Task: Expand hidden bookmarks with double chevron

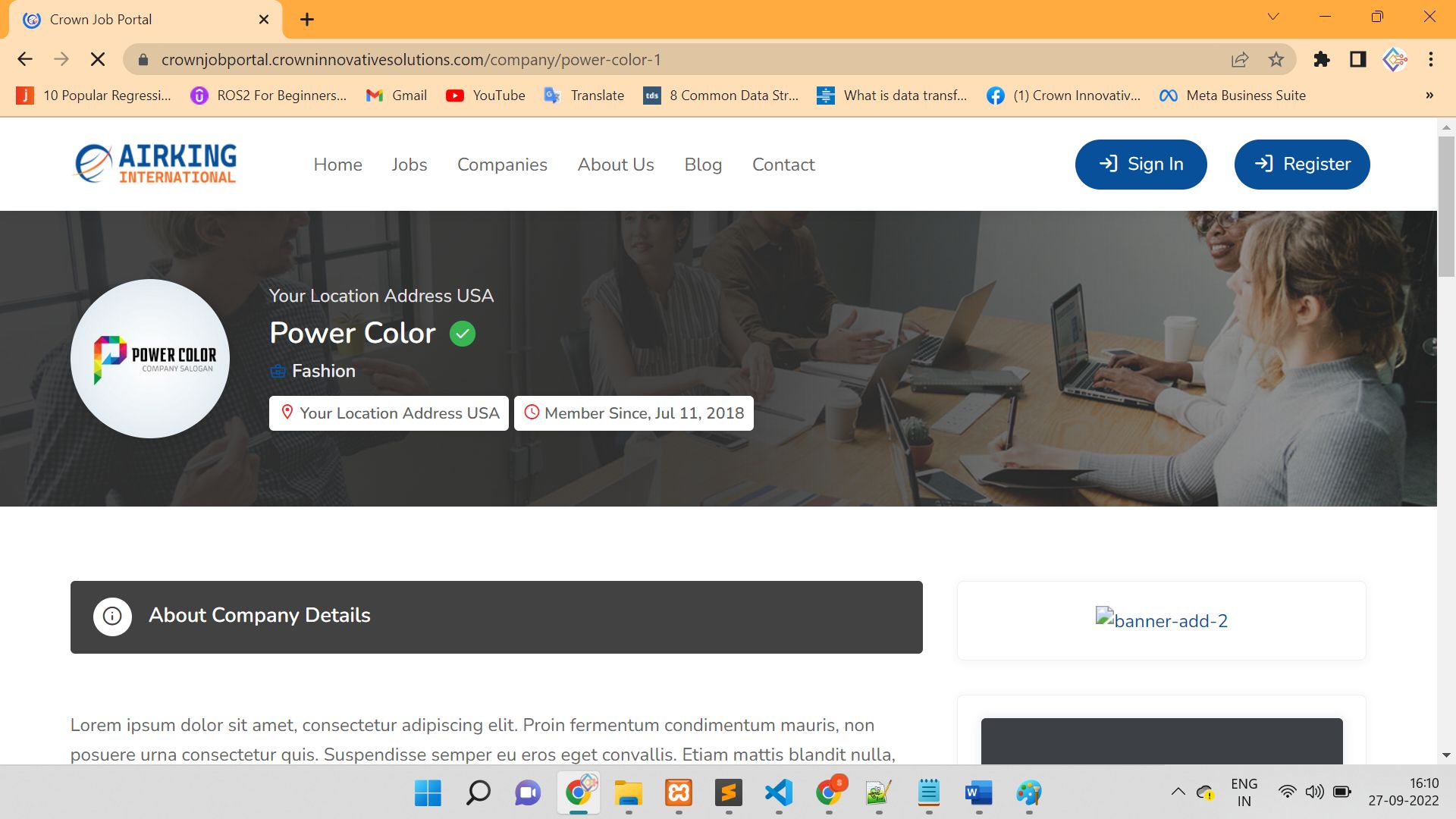Action: tap(1429, 96)
